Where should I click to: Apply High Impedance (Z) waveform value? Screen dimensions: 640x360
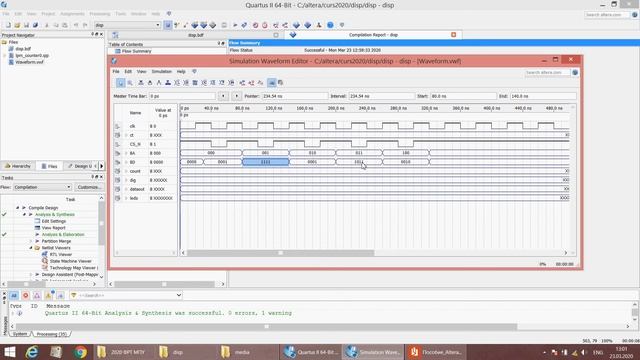pyautogui.click(x=168, y=83)
